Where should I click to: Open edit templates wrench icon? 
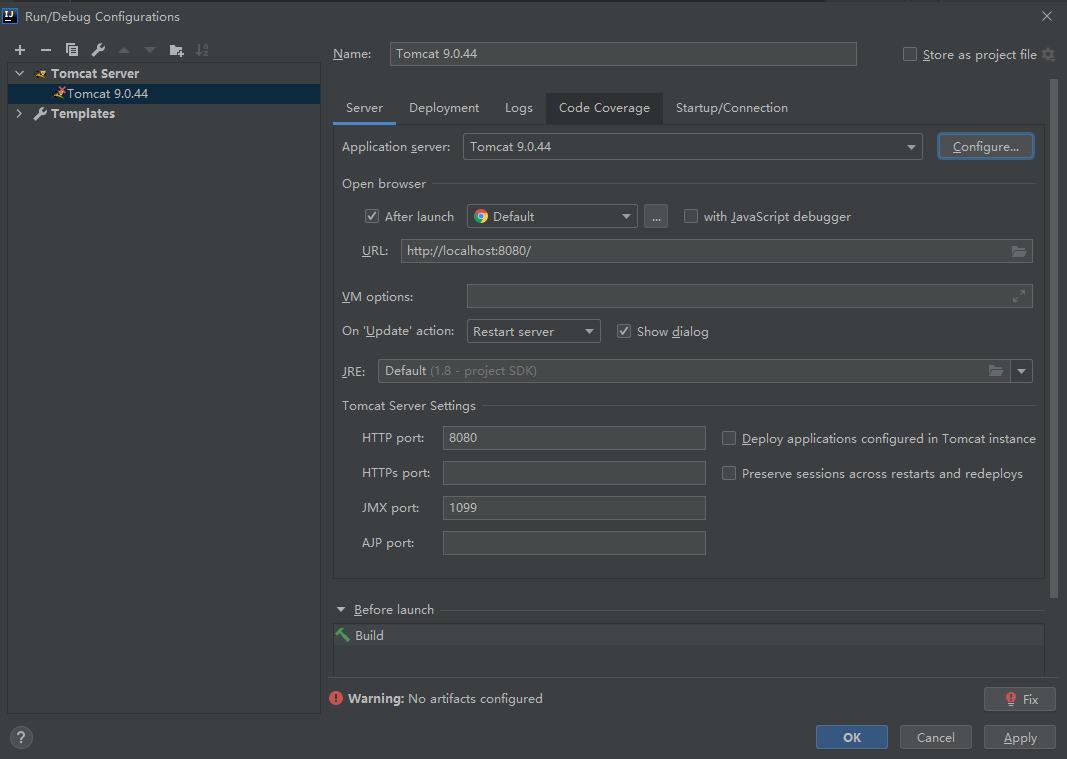pos(98,50)
